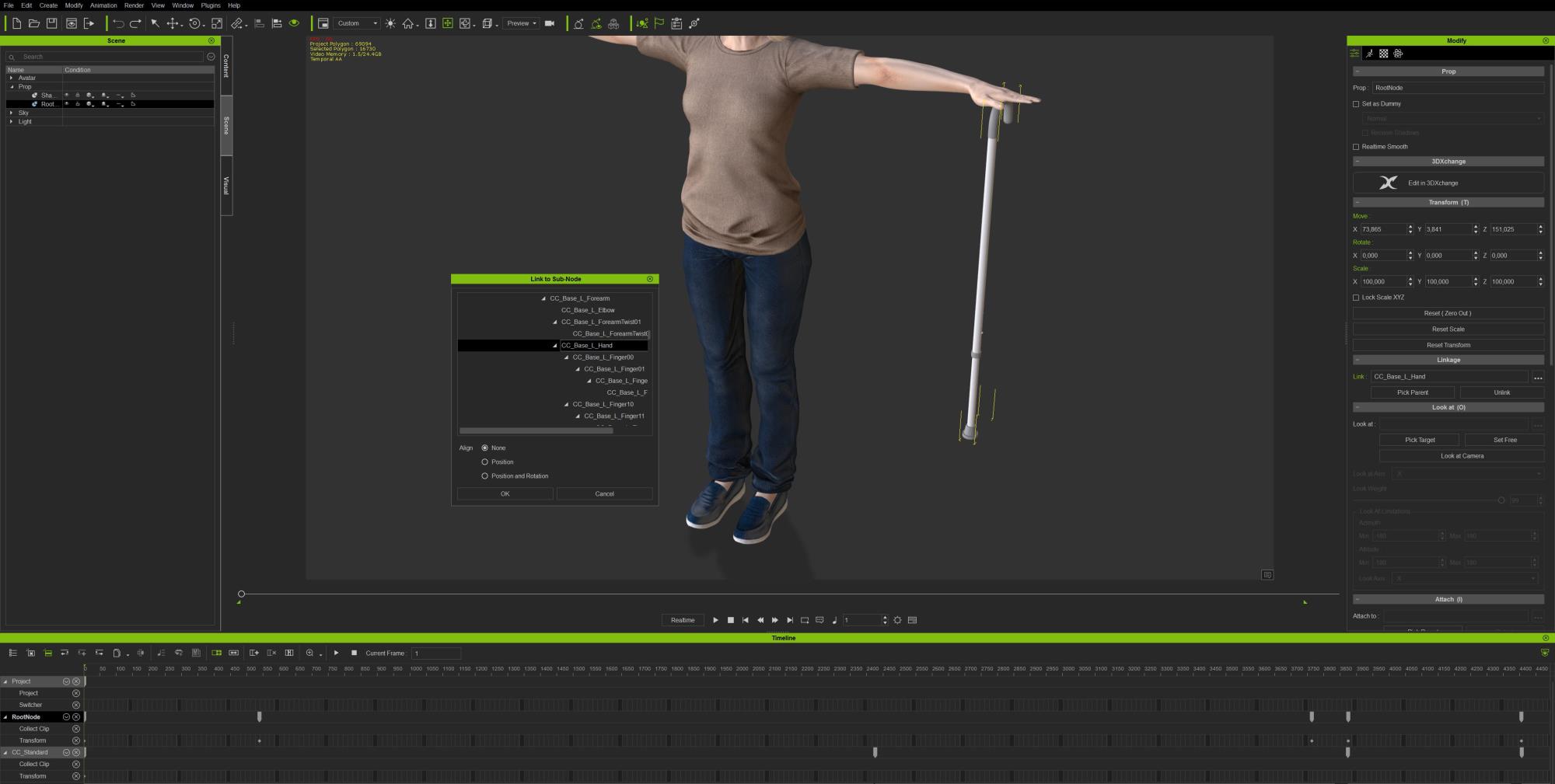This screenshot has height=784, width=1555.
Task: Select the None align radio button
Action: pyautogui.click(x=485, y=448)
